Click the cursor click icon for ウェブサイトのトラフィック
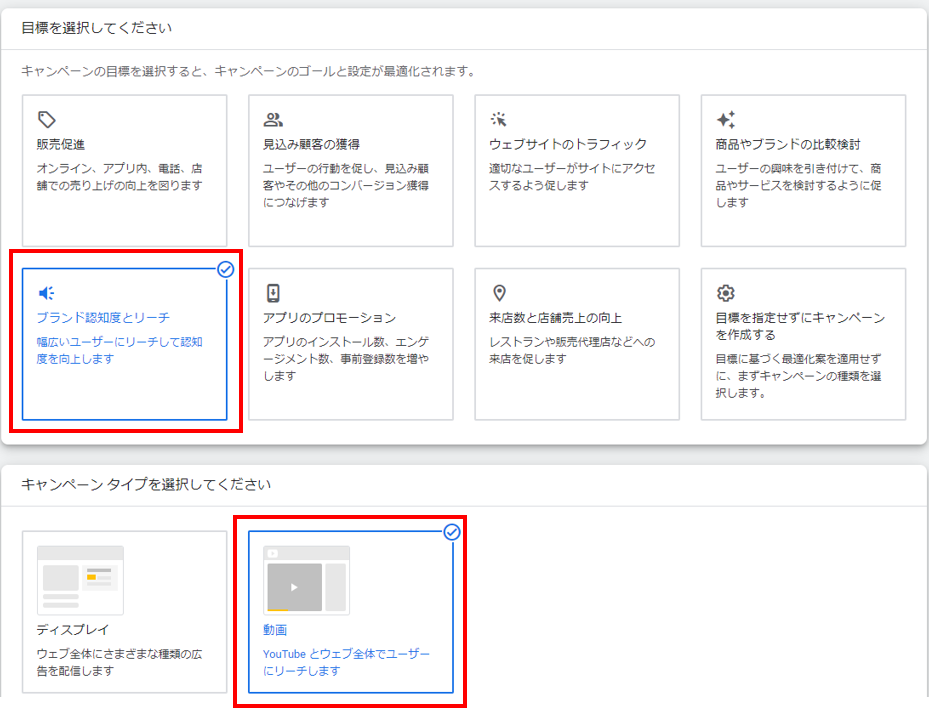The image size is (929, 711). tap(499, 119)
